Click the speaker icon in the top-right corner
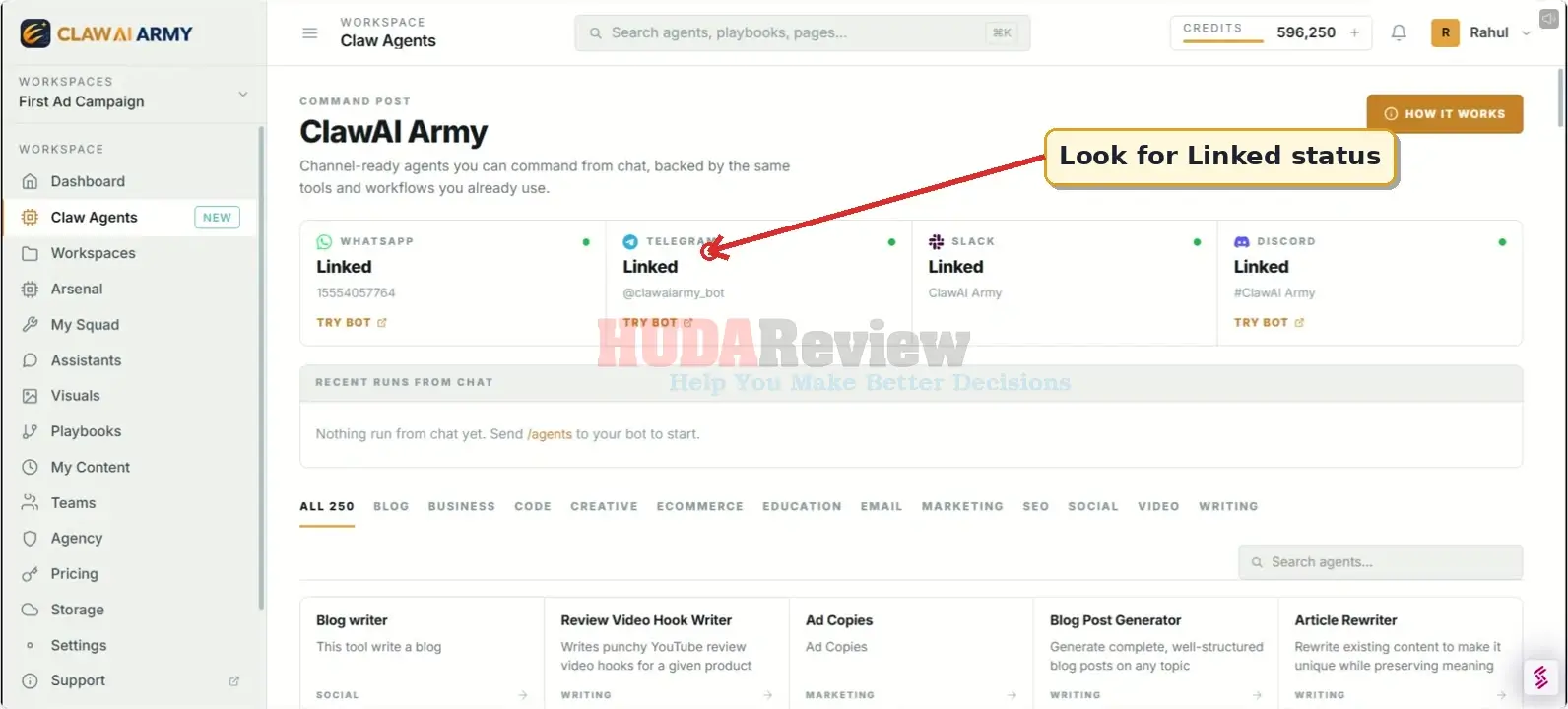 pos(1548,19)
